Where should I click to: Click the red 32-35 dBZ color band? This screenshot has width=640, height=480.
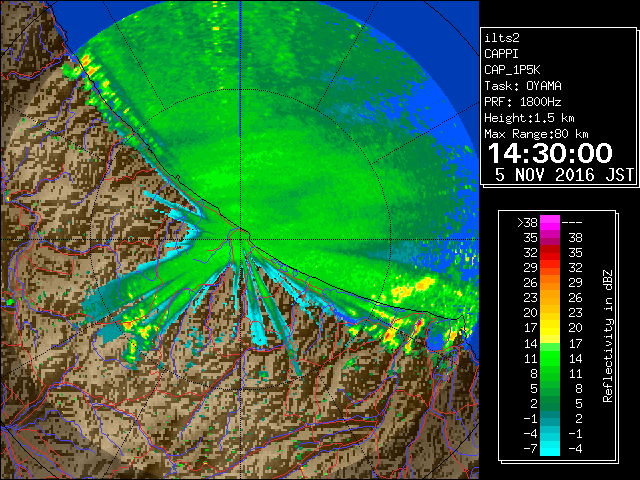pos(550,253)
